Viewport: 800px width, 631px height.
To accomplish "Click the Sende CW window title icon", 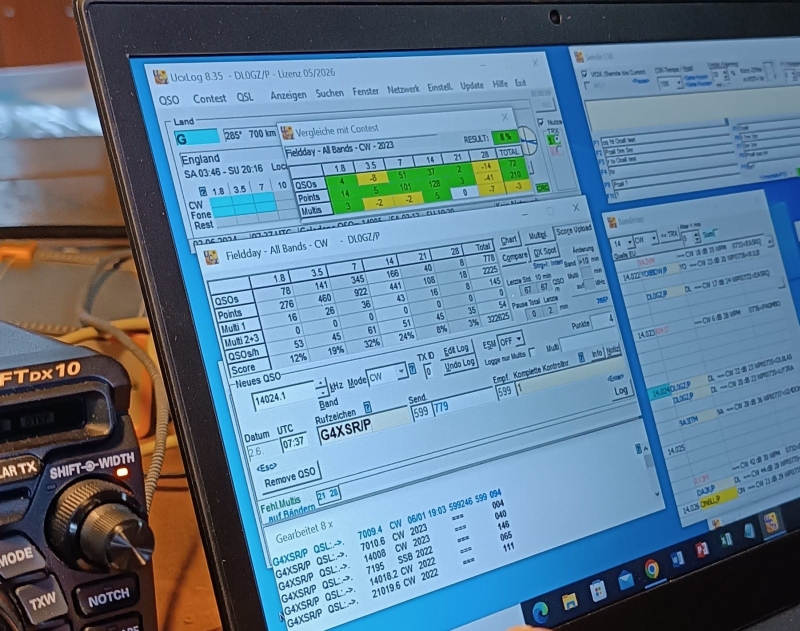I will tap(579, 57).
